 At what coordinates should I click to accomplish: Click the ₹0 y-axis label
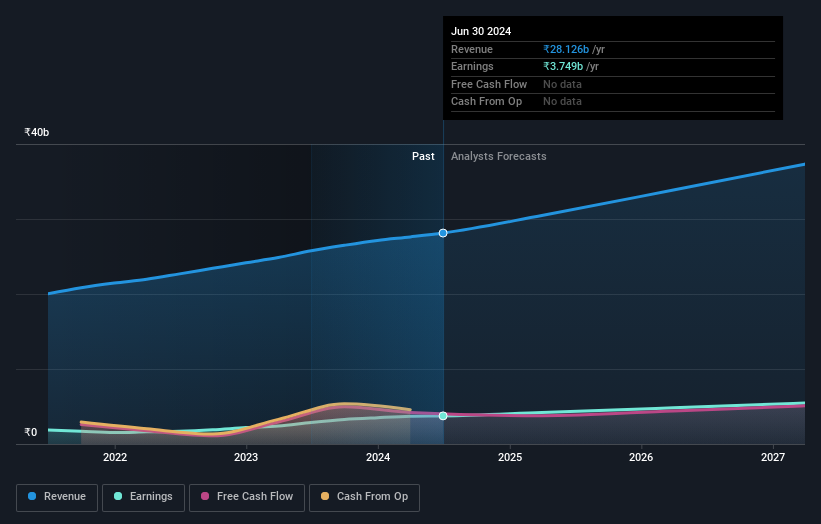(31, 432)
